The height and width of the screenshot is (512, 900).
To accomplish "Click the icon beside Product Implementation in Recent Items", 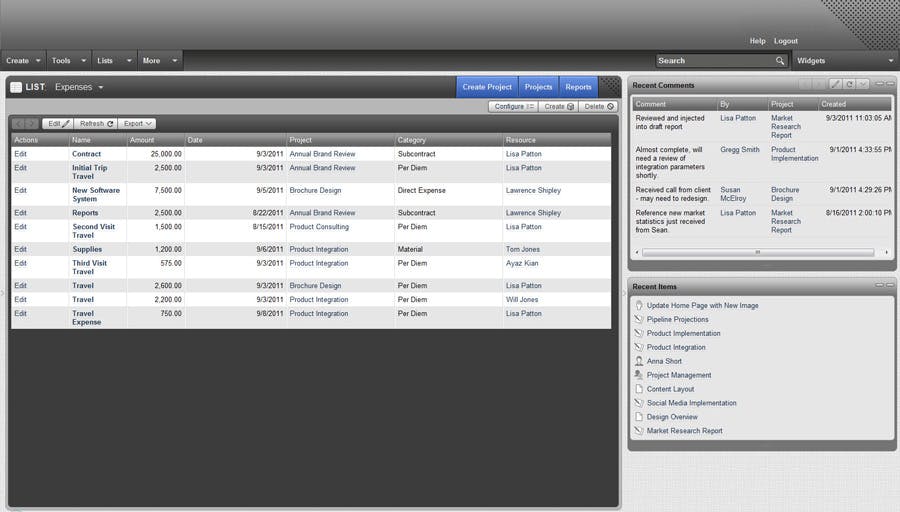I will (x=639, y=333).
